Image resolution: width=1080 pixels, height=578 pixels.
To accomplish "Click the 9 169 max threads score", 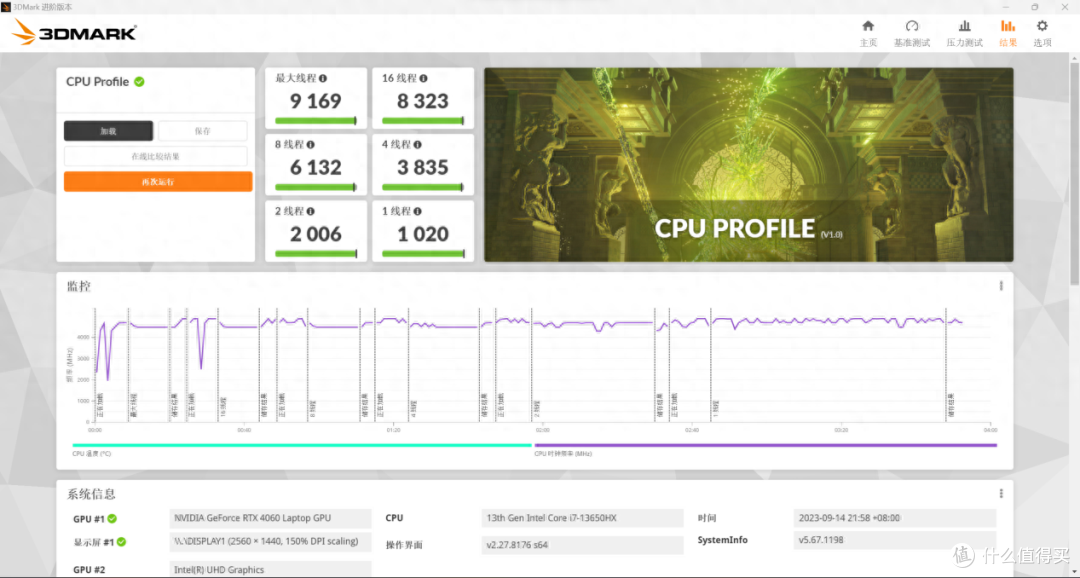I will 315,101.
